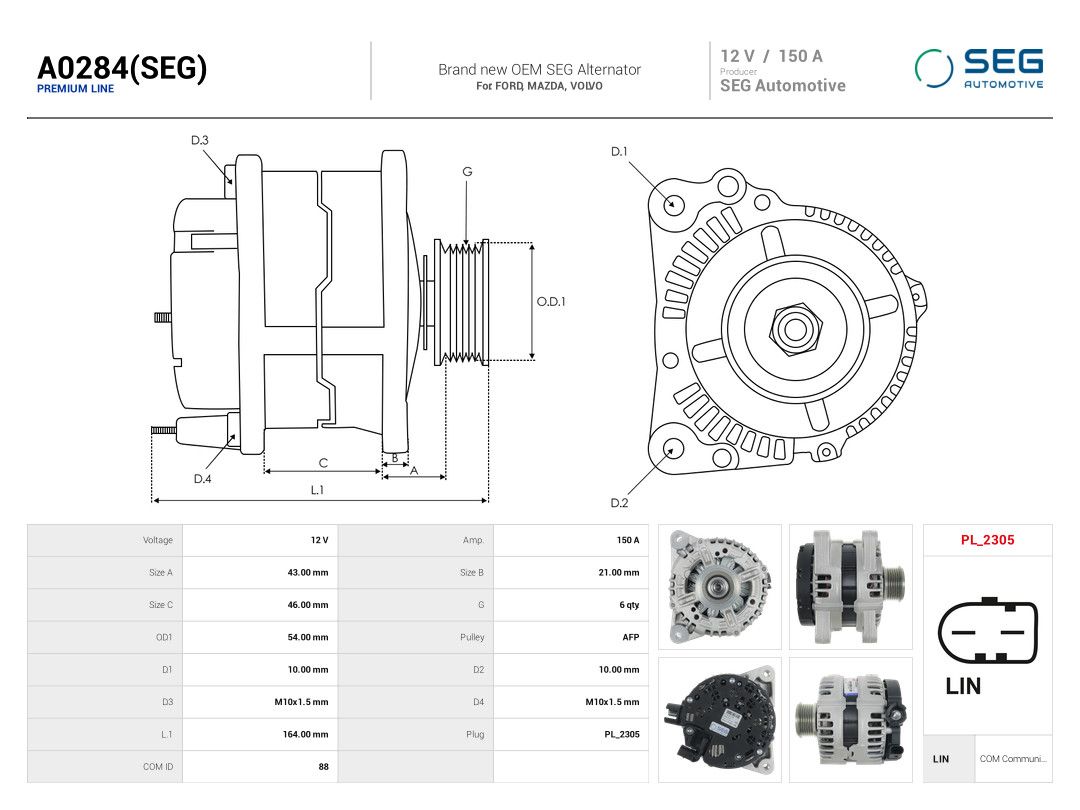Open the bottom-right alternator photo with pulley left
The image size is (1080, 810).
click(x=851, y=720)
